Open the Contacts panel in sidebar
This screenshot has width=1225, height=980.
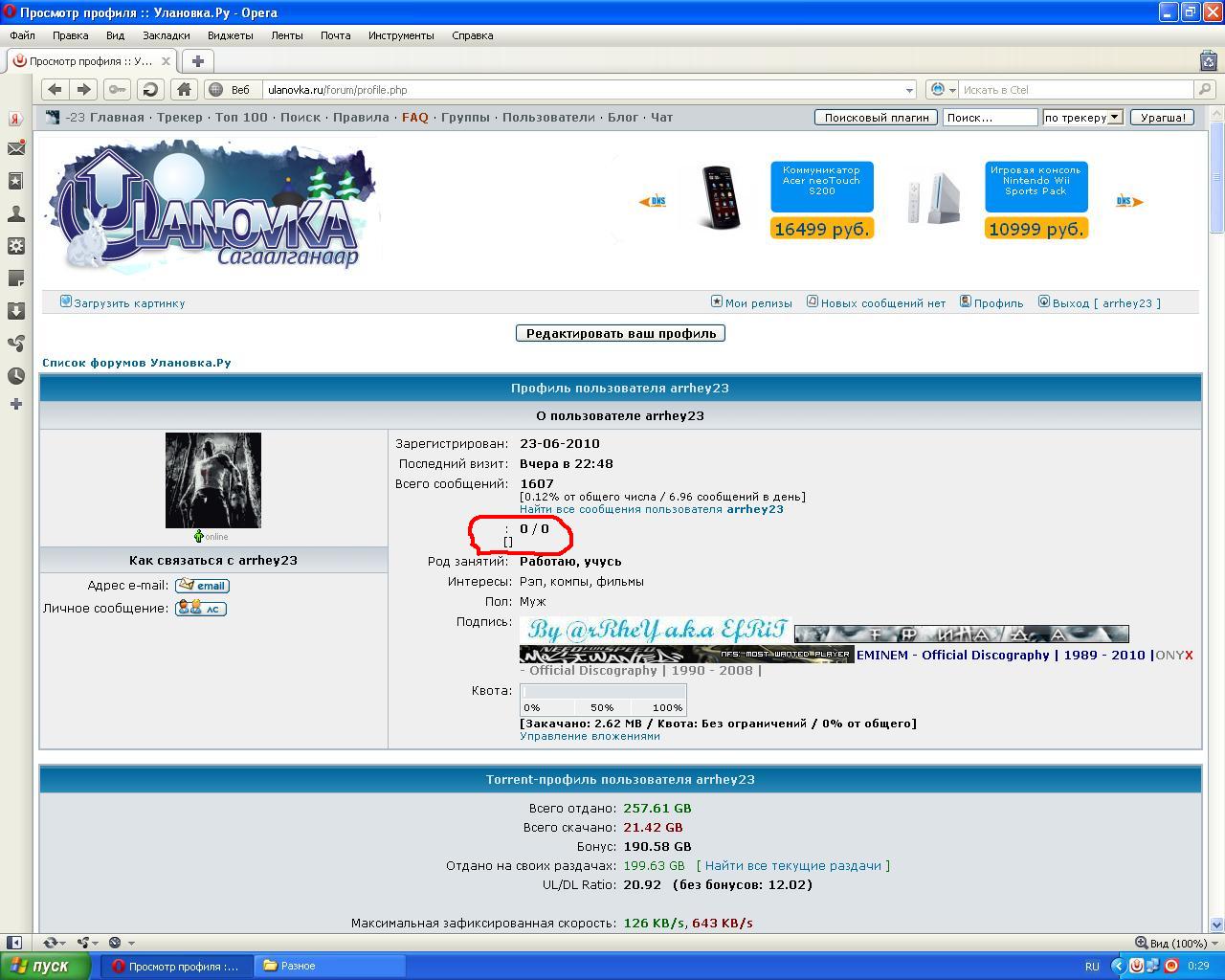(x=15, y=213)
